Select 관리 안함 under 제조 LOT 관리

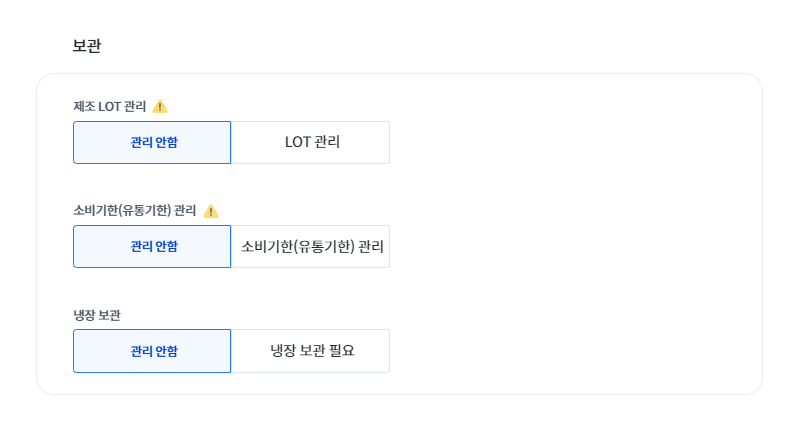[x=152, y=142]
